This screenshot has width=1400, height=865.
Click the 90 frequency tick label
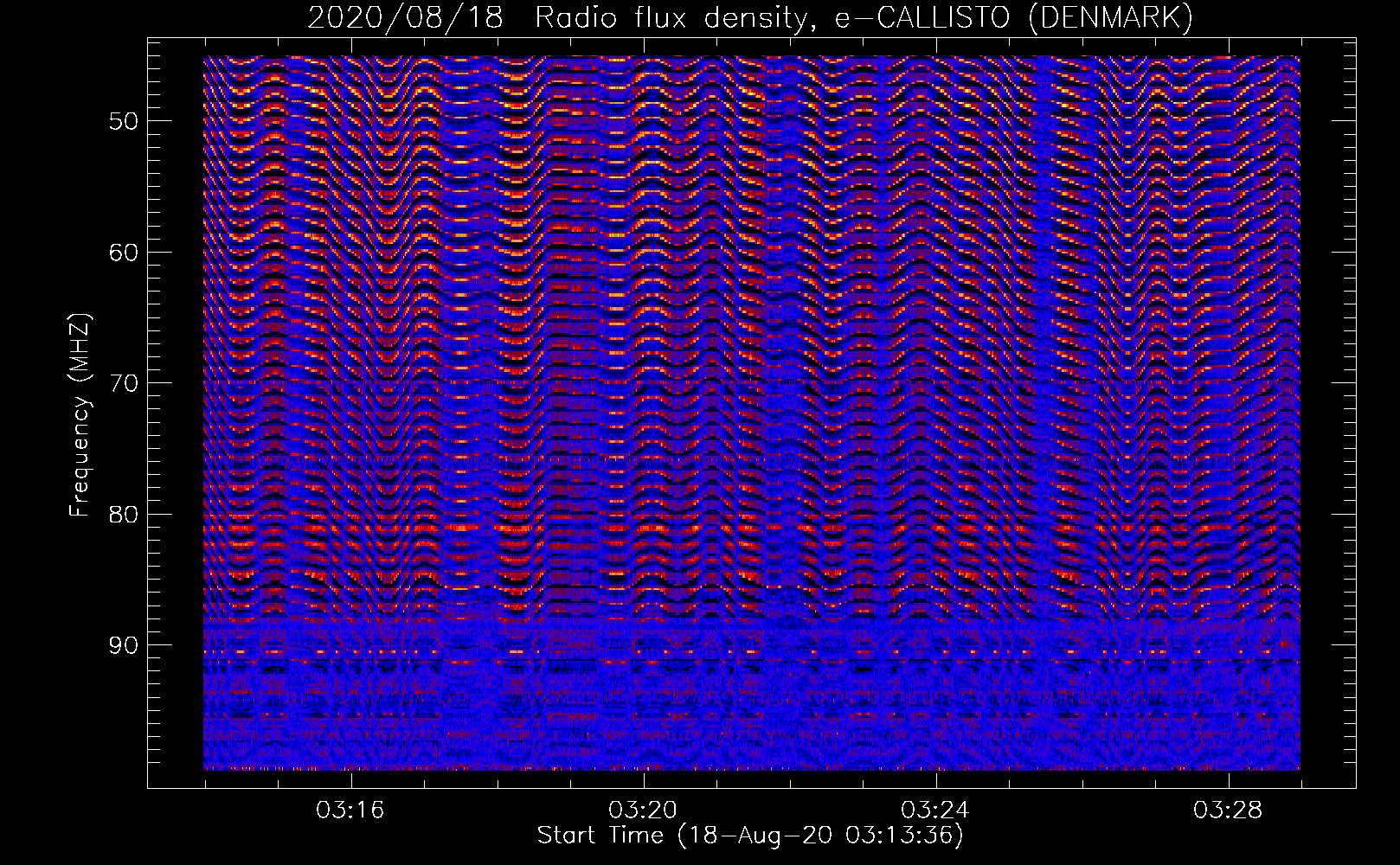(x=123, y=645)
